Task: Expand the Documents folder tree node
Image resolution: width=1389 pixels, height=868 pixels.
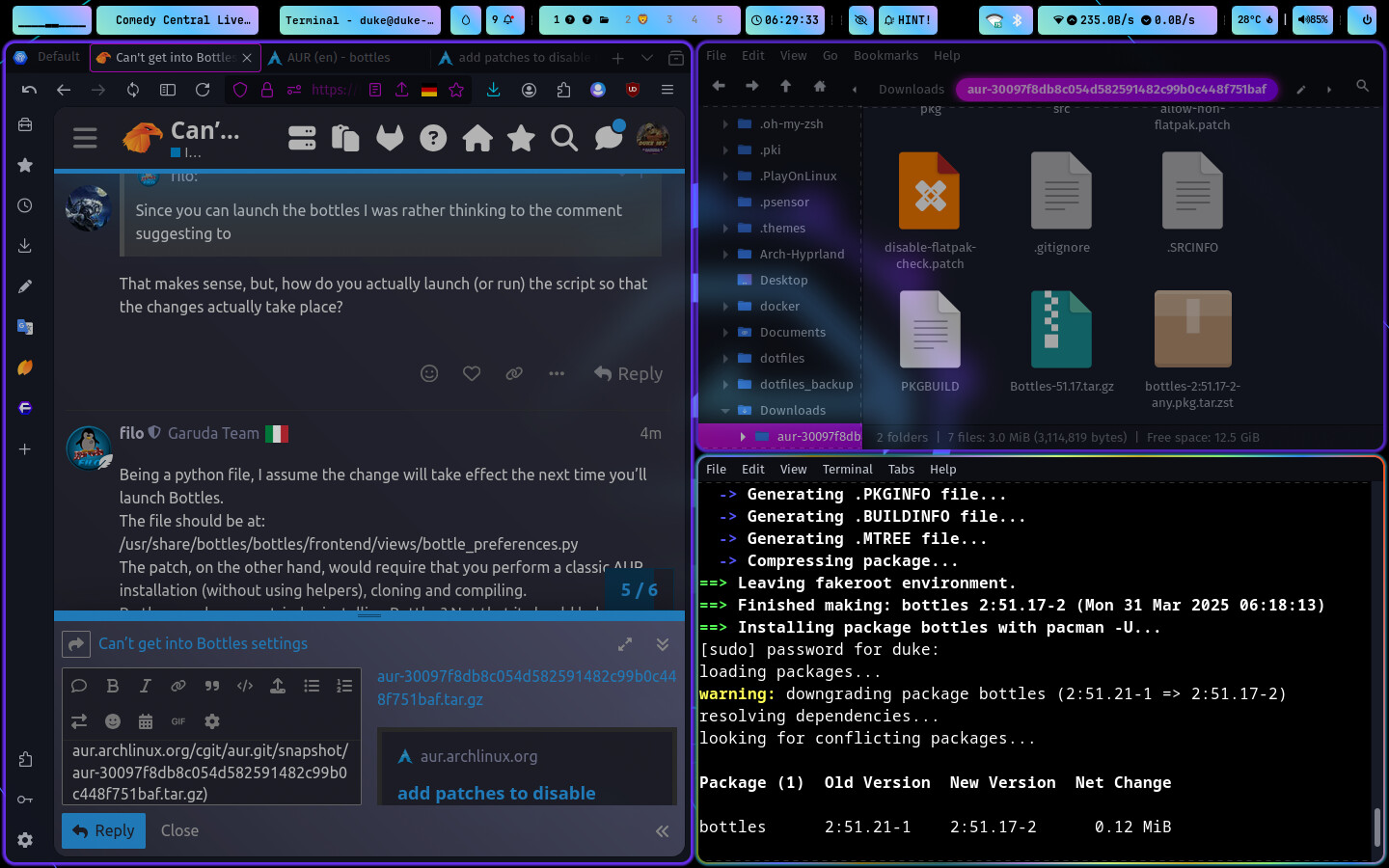Action: point(725,332)
